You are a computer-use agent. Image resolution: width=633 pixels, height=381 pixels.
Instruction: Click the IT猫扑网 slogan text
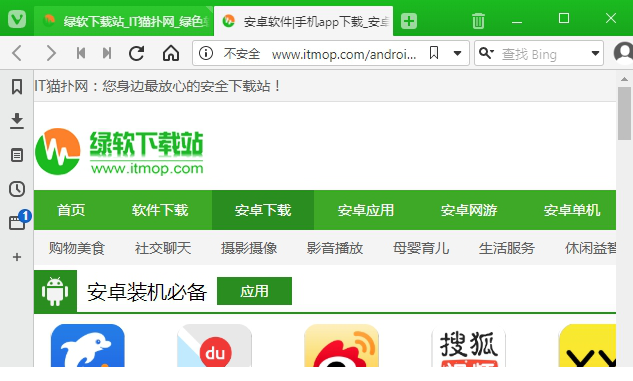pos(157,86)
